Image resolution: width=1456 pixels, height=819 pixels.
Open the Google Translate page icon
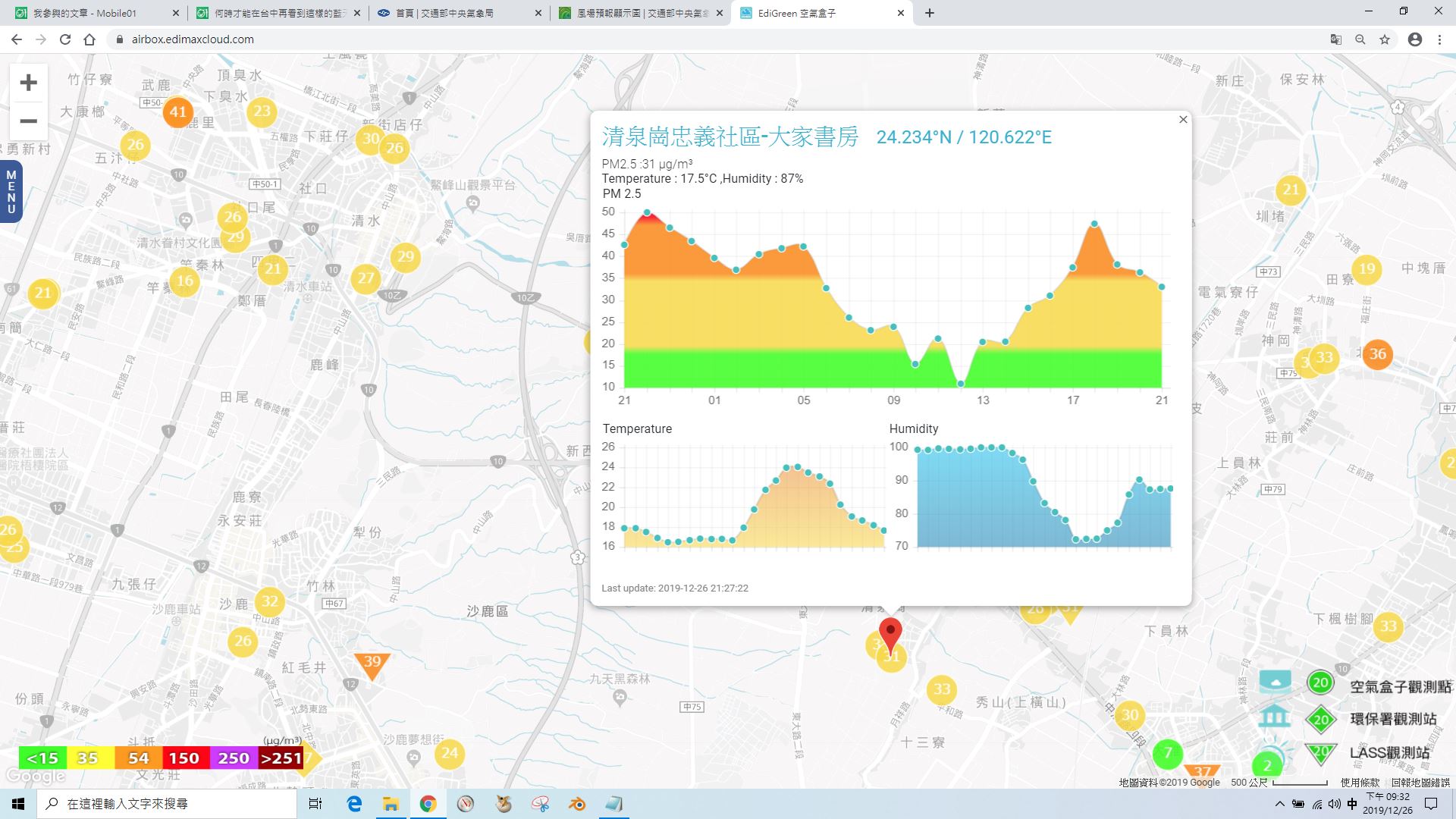pos(1336,39)
